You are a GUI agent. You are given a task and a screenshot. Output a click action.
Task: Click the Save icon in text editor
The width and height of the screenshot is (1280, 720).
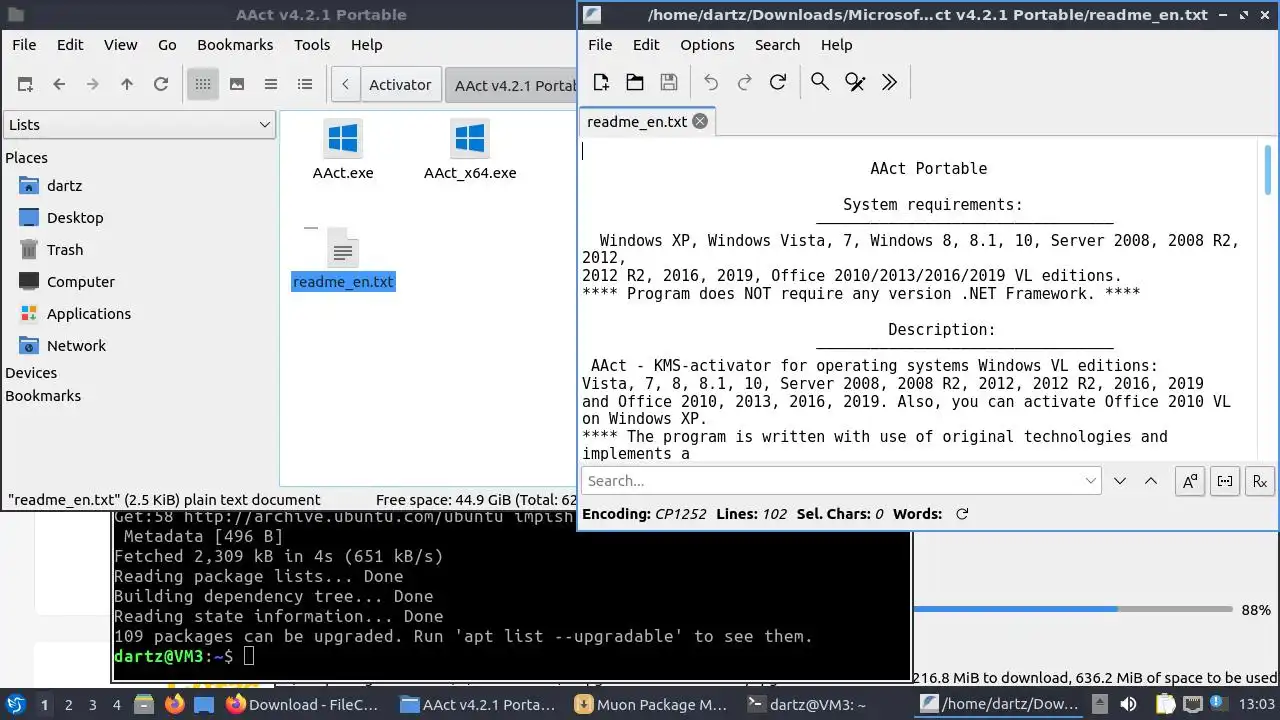[669, 82]
